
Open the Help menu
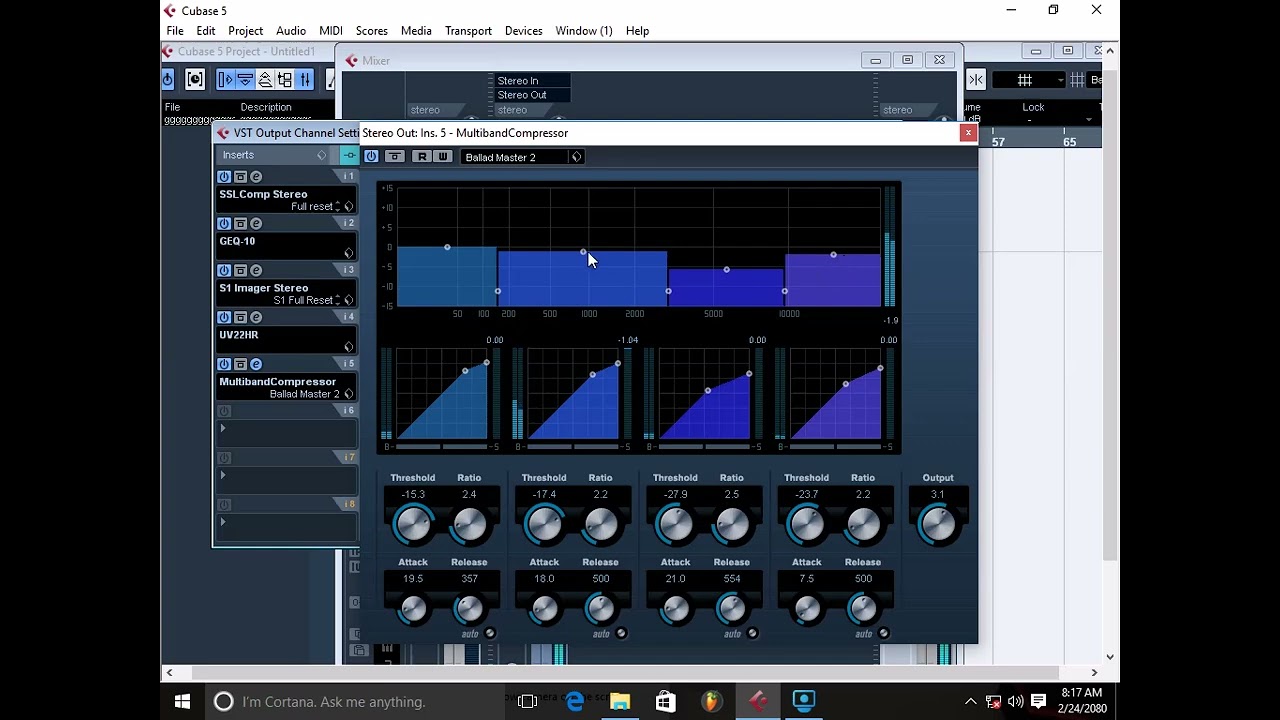pyautogui.click(x=637, y=31)
